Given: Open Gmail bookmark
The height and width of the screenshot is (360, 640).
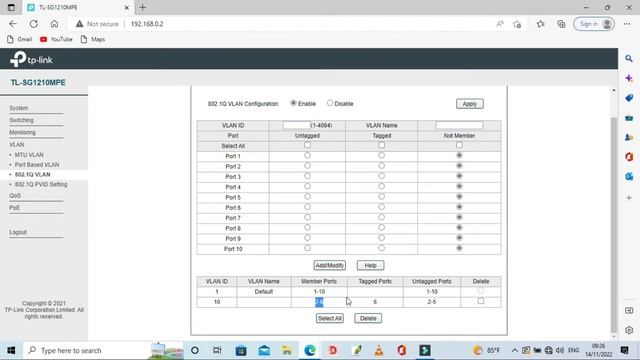Looking at the screenshot, I should (x=20, y=39).
